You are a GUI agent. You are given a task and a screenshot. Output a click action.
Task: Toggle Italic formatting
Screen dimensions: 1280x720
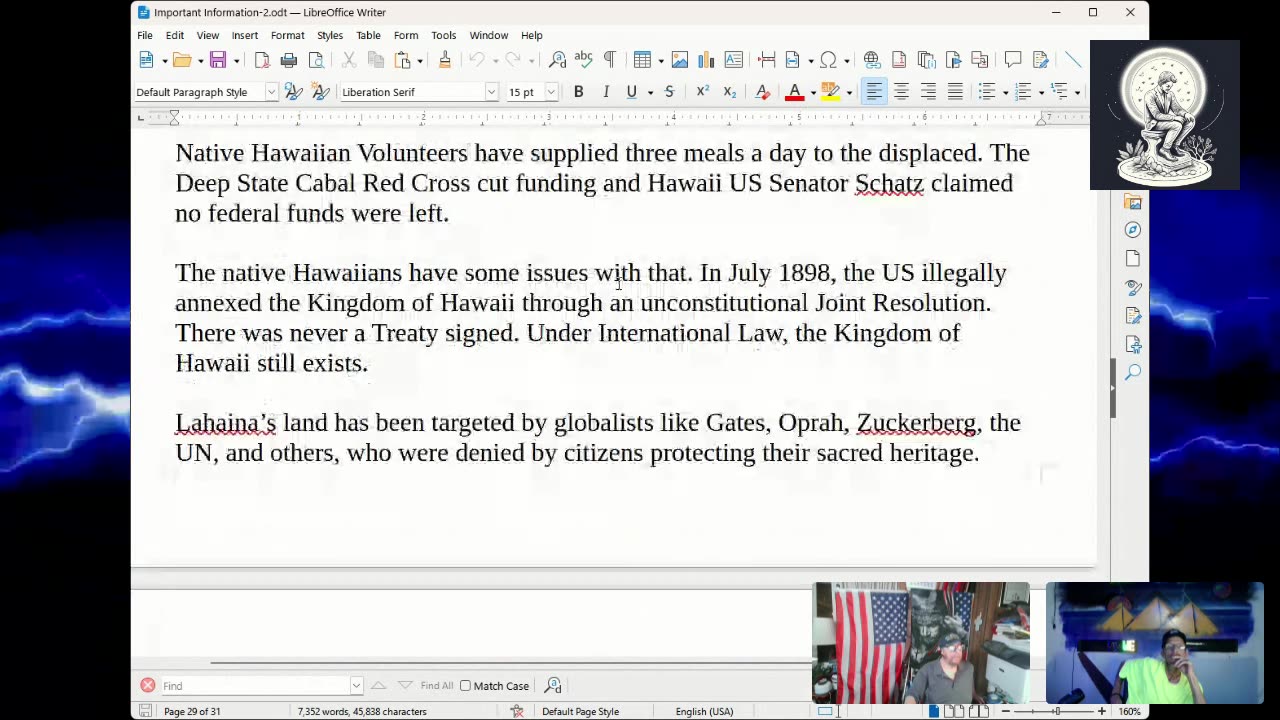(x=605, y=92)
